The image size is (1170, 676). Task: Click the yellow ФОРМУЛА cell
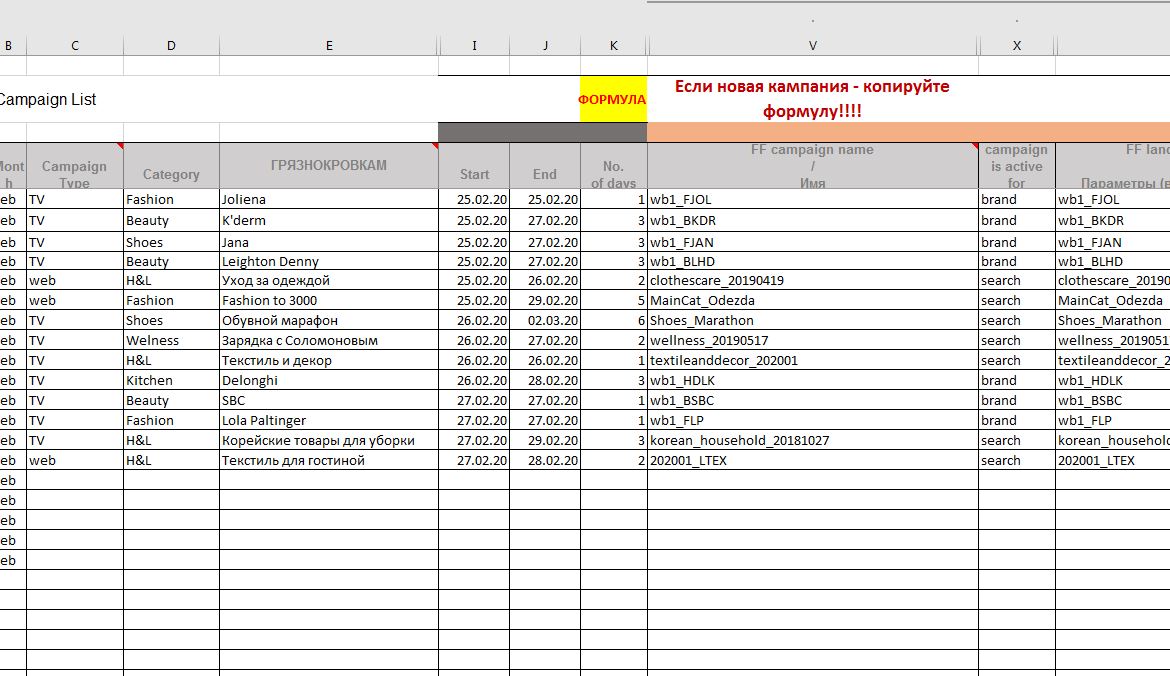click(x=613, y=100)
